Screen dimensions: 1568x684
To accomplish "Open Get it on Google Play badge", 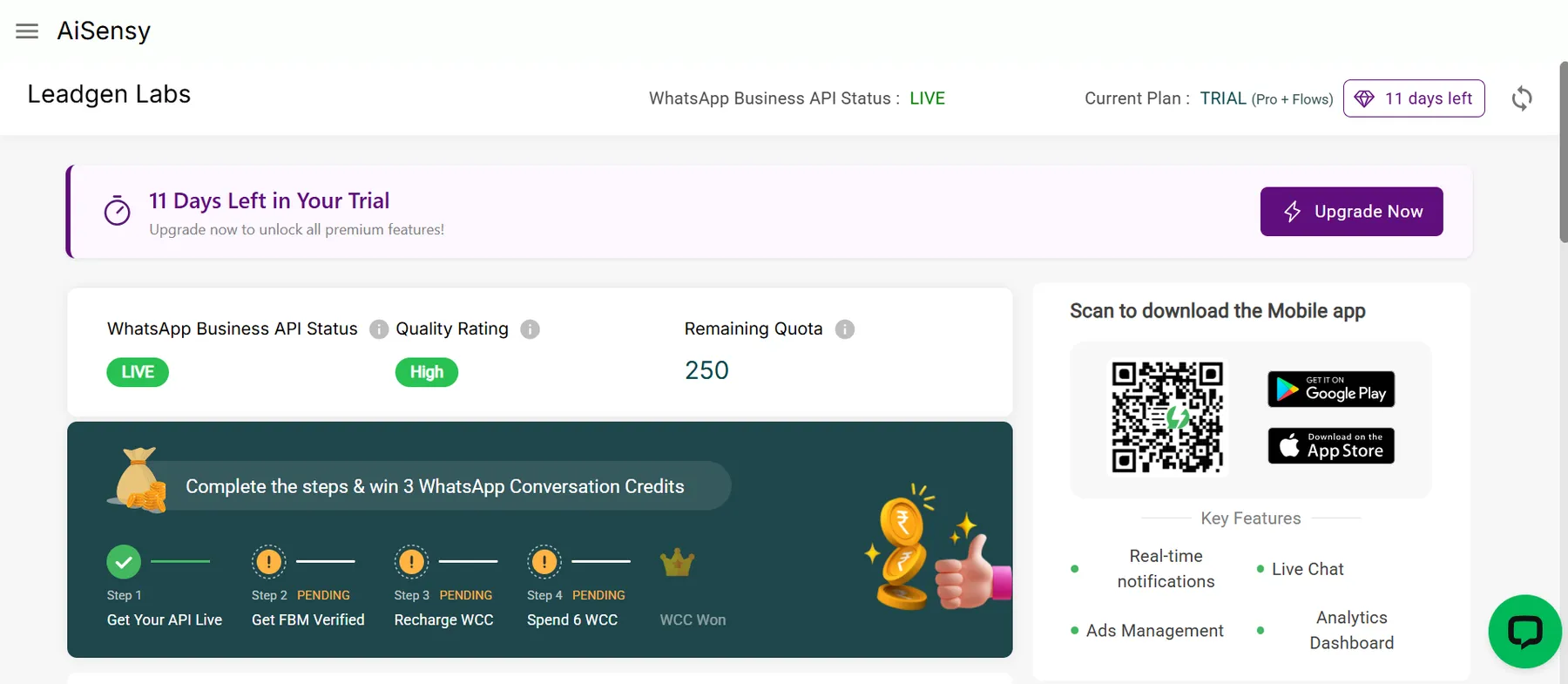I will click(1331, 389).
